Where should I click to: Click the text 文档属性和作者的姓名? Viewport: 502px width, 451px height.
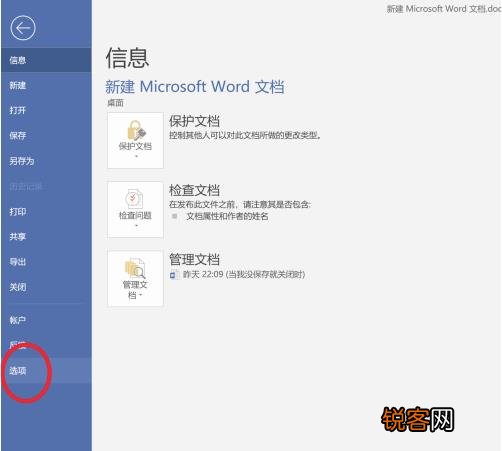tap(227, 216)
